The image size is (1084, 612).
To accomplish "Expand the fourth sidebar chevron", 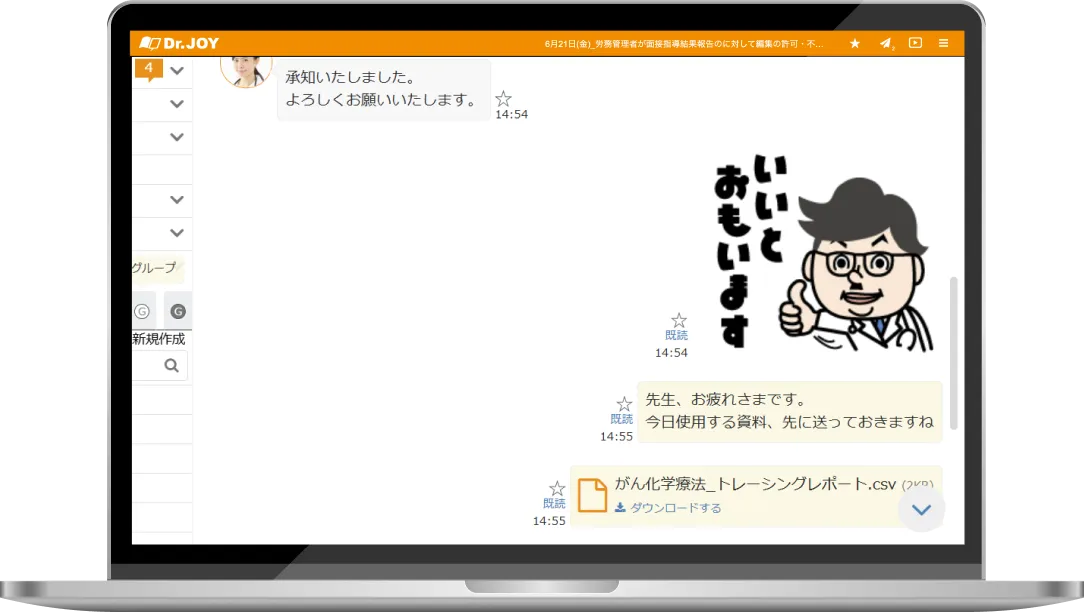I will pos(177,200).
